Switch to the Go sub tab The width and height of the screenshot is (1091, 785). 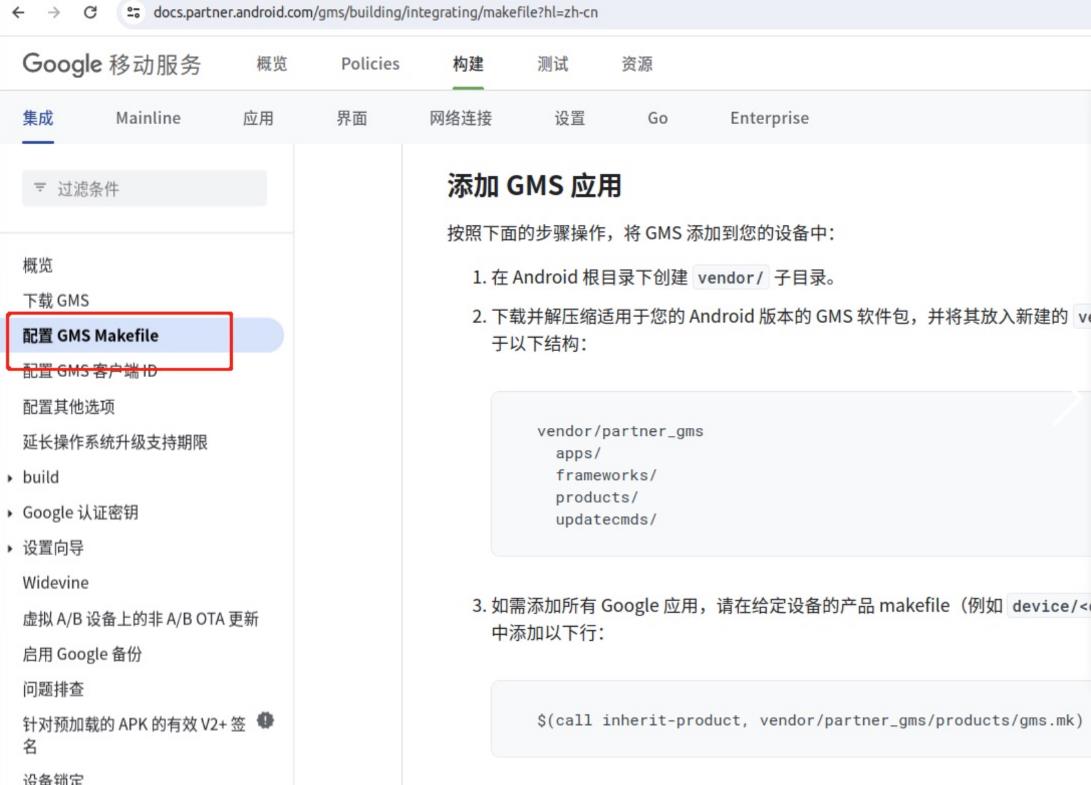pyautogui.click(x=658, y=118)
